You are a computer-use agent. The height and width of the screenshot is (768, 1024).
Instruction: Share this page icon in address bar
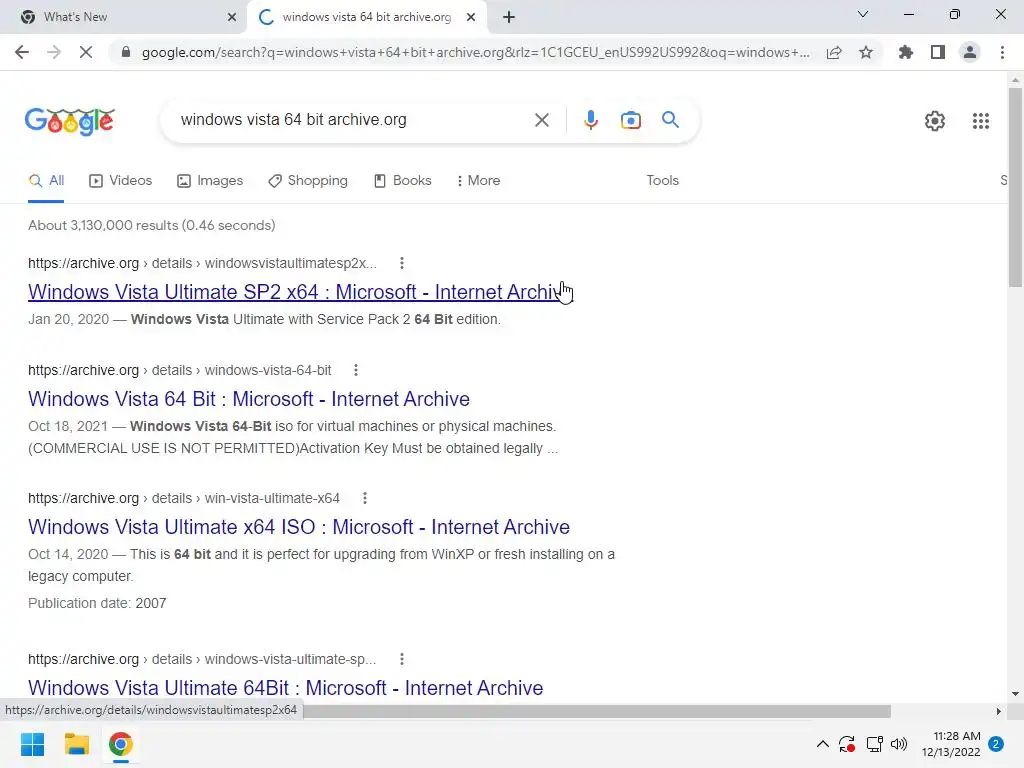(x=834, y=52)
